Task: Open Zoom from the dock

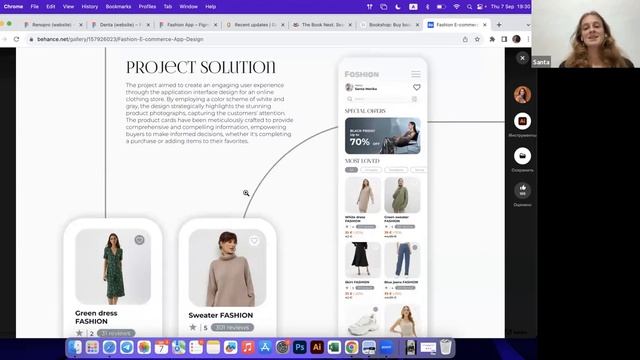Action: pos(386,347)
